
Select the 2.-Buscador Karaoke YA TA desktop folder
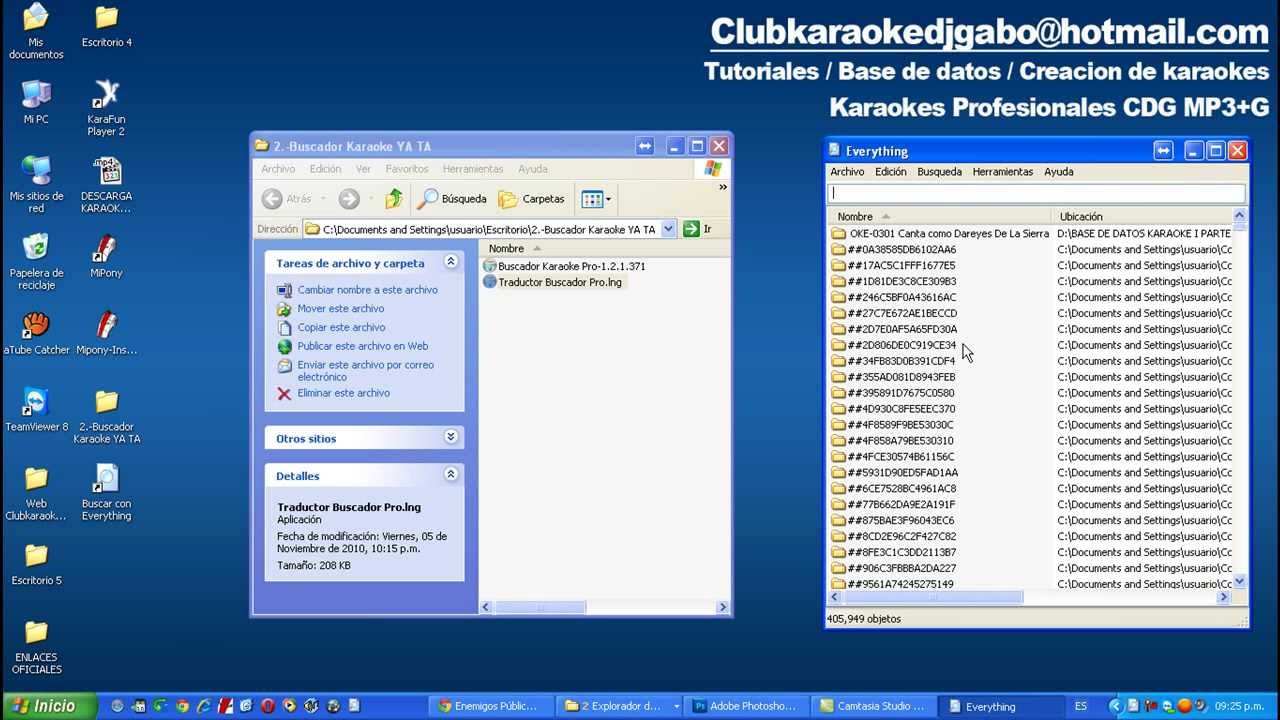106,416
